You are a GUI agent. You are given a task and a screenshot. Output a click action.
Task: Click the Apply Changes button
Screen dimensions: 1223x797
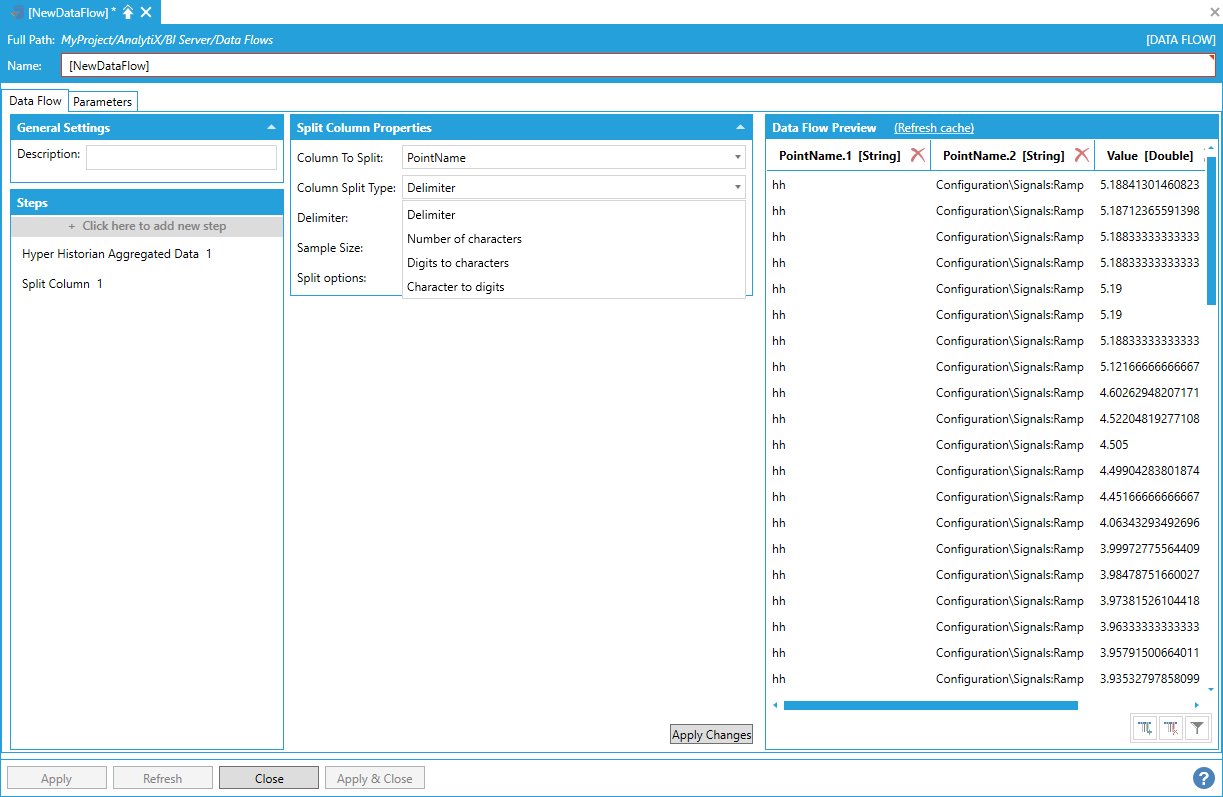711,735
